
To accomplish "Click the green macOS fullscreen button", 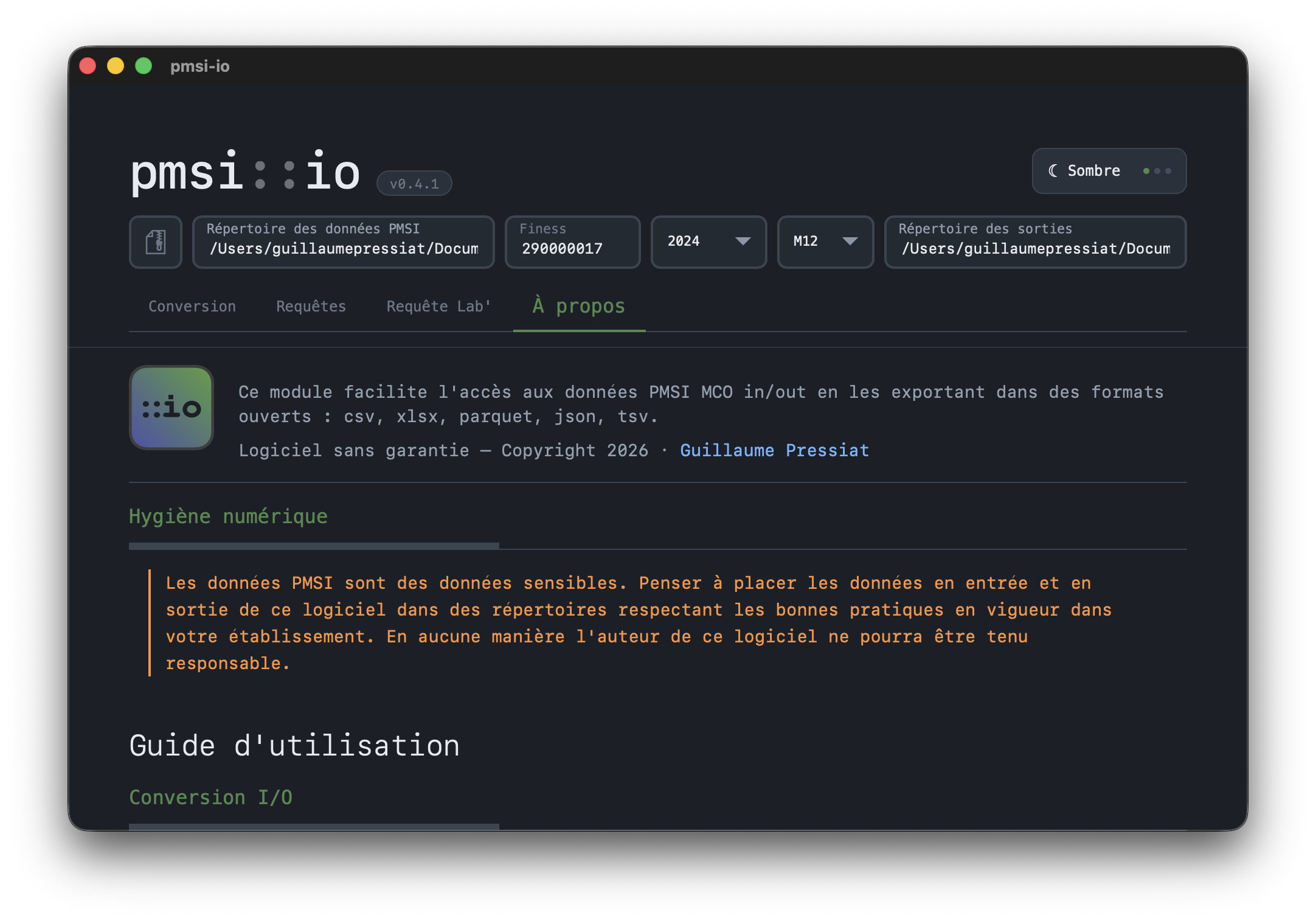I will [144, 66].
